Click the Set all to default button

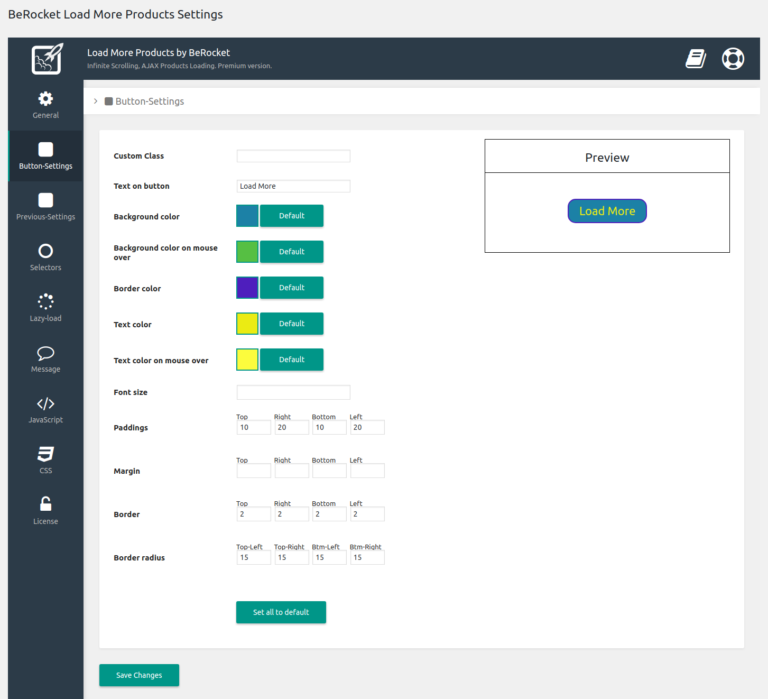point(281,612)
